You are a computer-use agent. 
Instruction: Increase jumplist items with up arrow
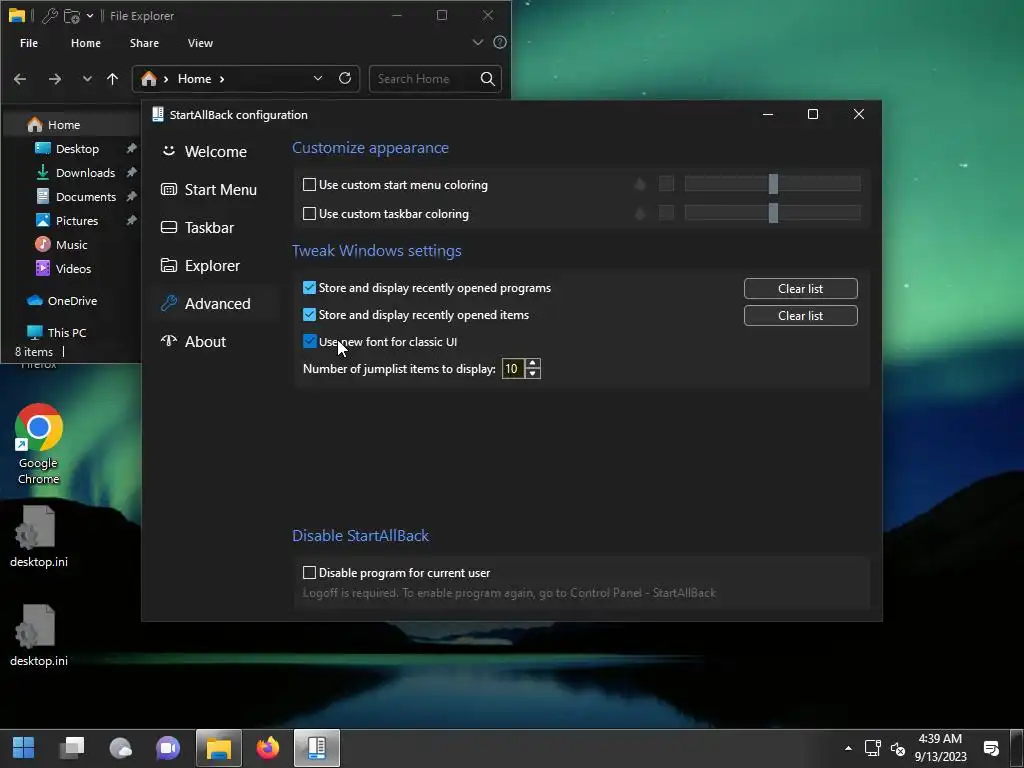point(533,364)
